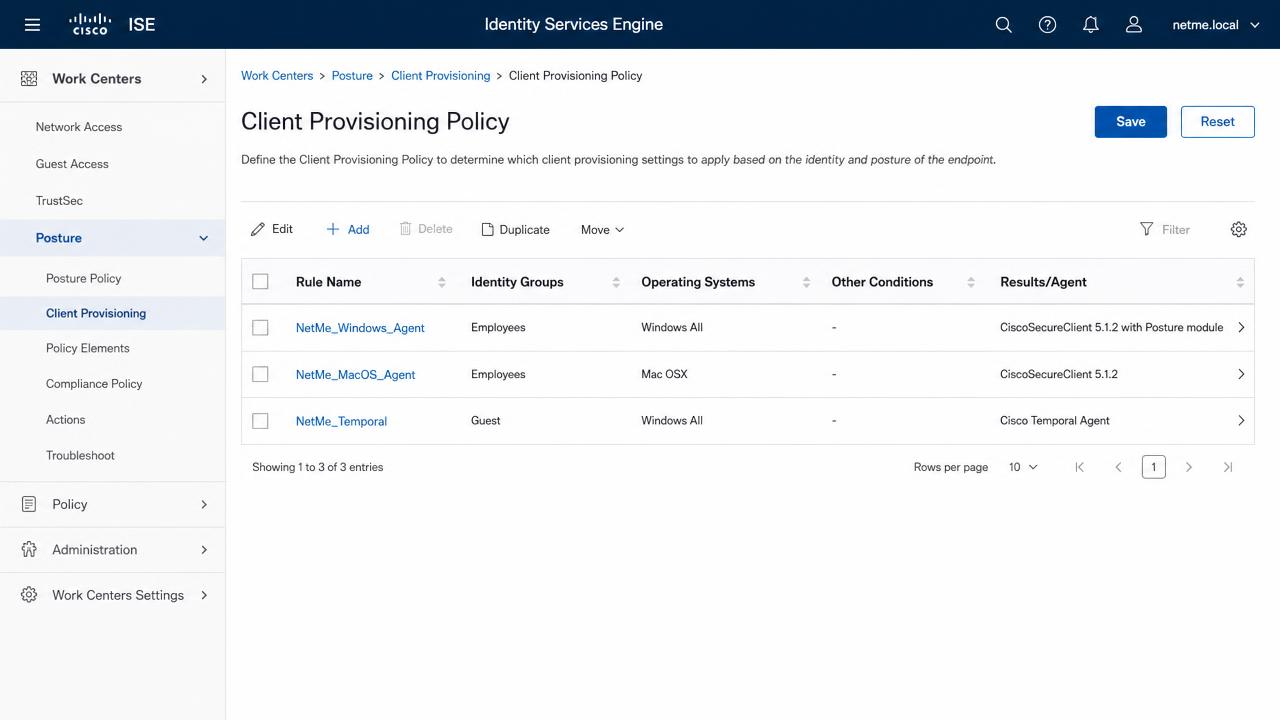Collapse the Posture section chevron
This screenshot has height=720, width=1280.
click(204, 238)
